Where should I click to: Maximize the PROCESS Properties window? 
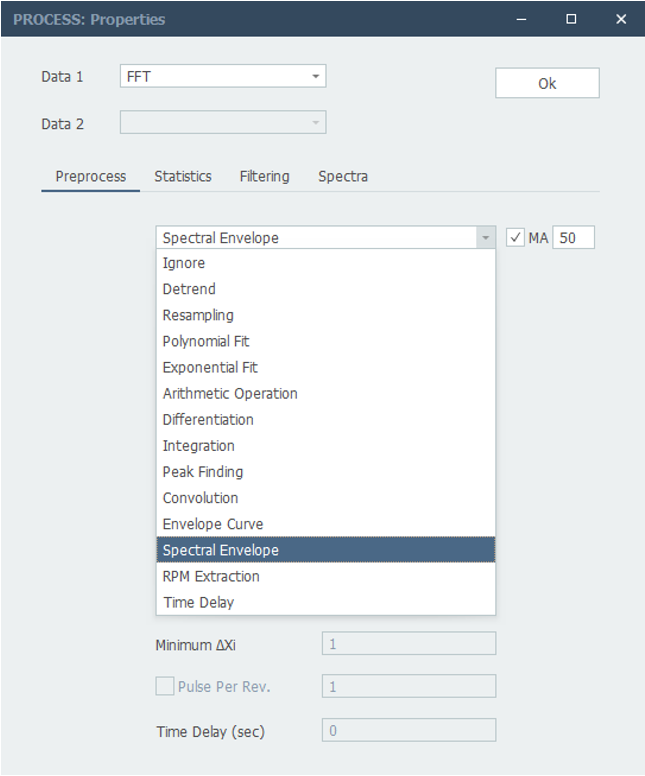pos(571,19)
